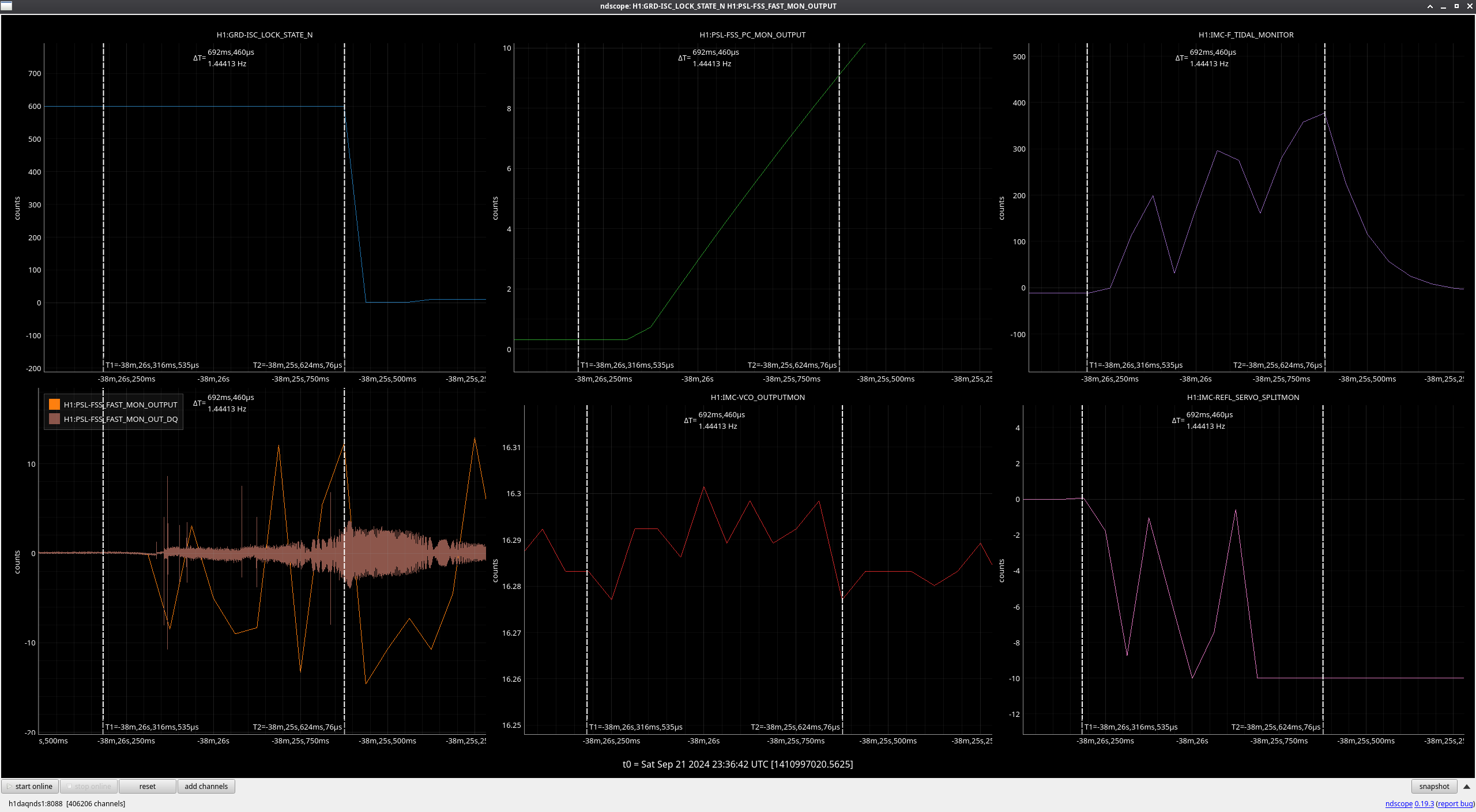Minimize the ndscope window
The image size is (1476, 812).
(x=1443, y=6)
